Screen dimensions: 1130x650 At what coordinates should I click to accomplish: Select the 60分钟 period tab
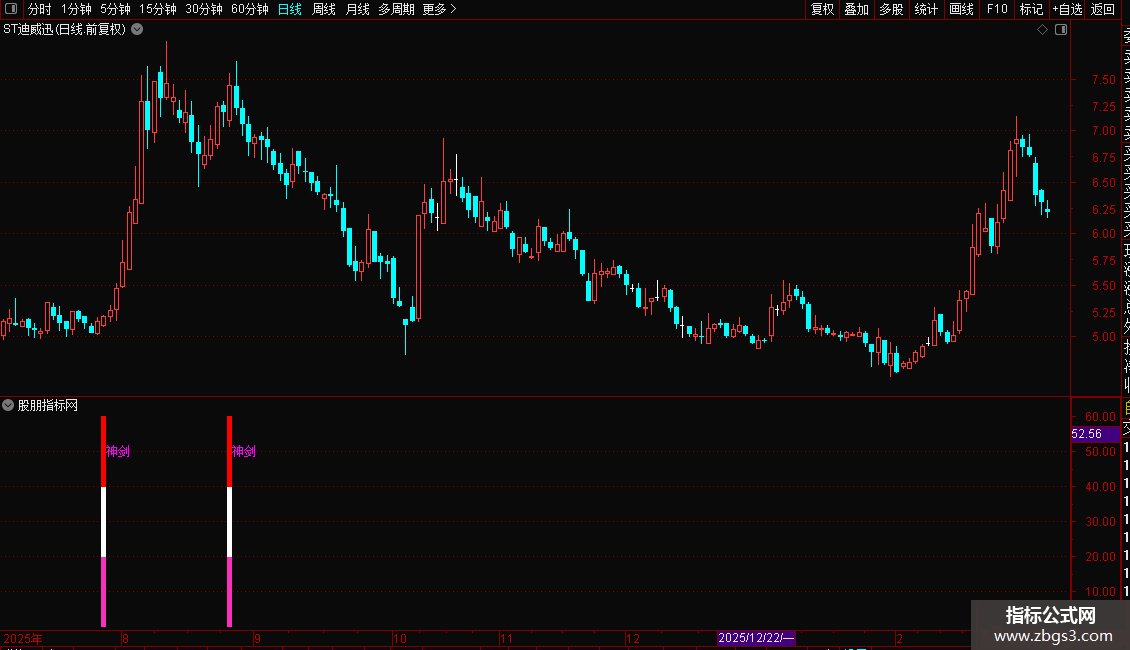click(x=250, y=9)
